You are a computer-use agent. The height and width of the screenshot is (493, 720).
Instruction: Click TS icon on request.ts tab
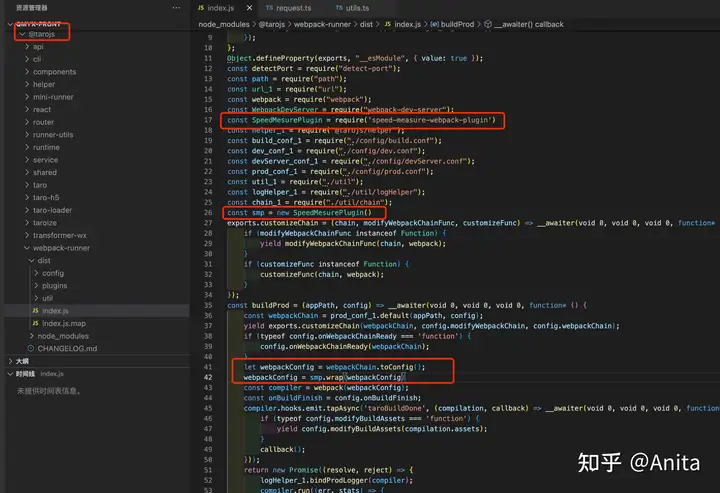(x=270, y=8)
